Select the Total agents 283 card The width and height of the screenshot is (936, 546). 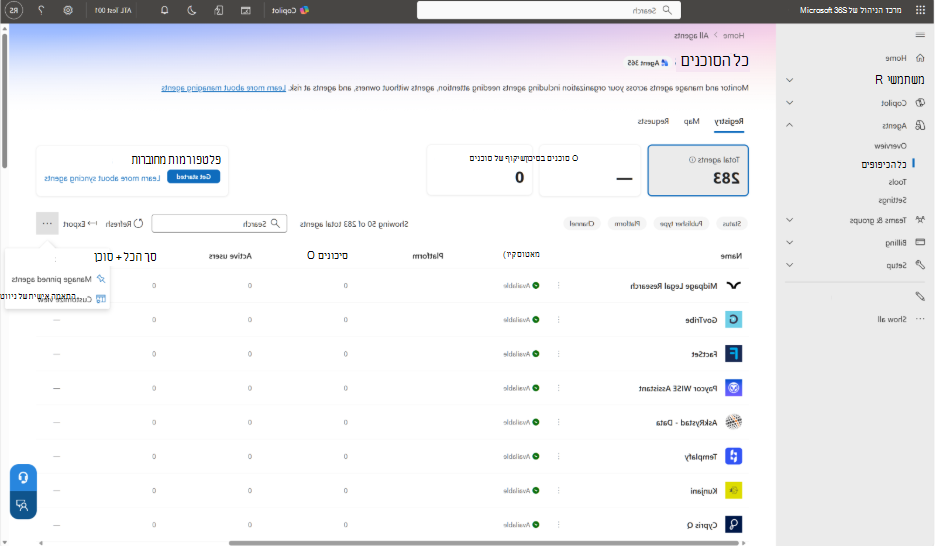pyautogui.click(x=698, y=170)
